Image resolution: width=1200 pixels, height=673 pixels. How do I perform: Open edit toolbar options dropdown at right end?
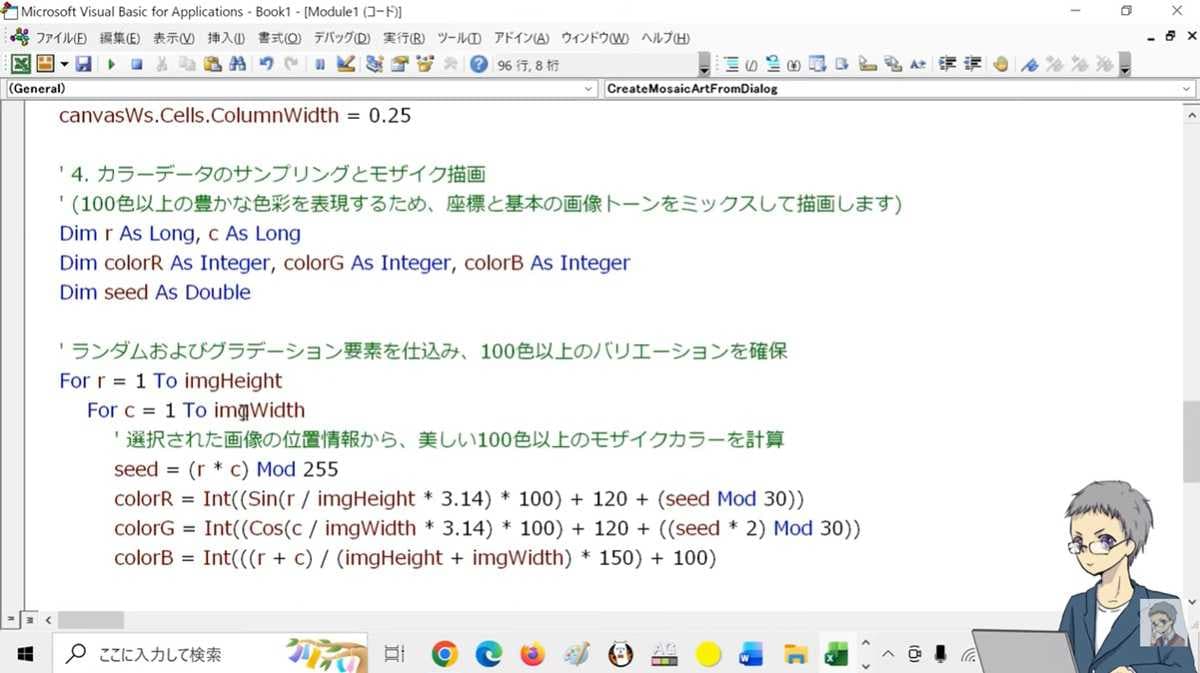tap(1126, 65)
